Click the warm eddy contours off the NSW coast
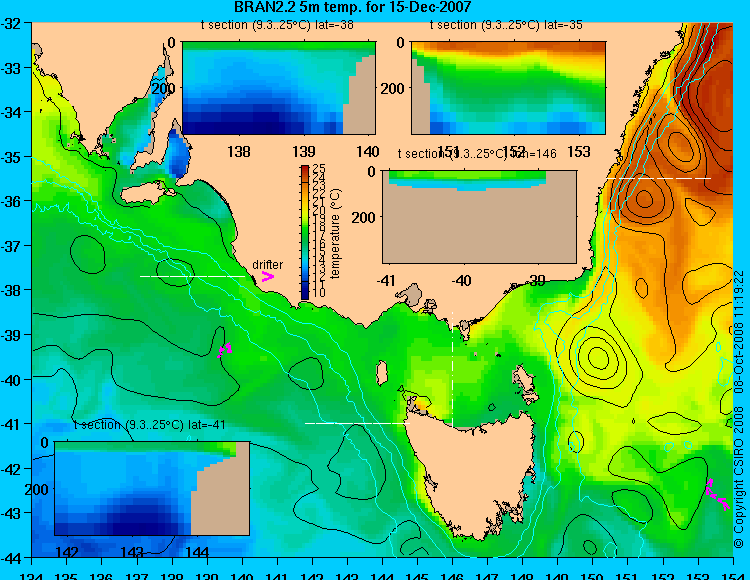 point(644,199)
